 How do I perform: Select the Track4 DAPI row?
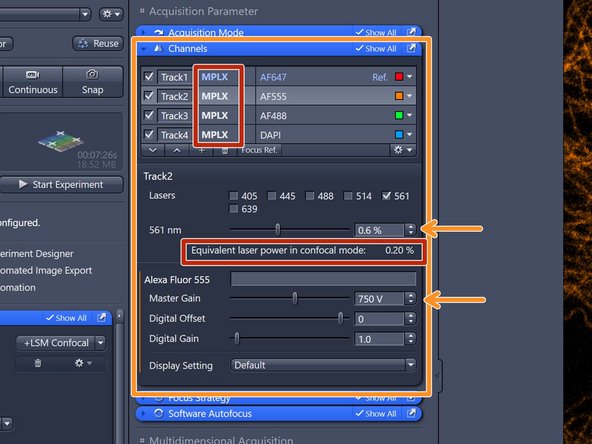[279, 135]
